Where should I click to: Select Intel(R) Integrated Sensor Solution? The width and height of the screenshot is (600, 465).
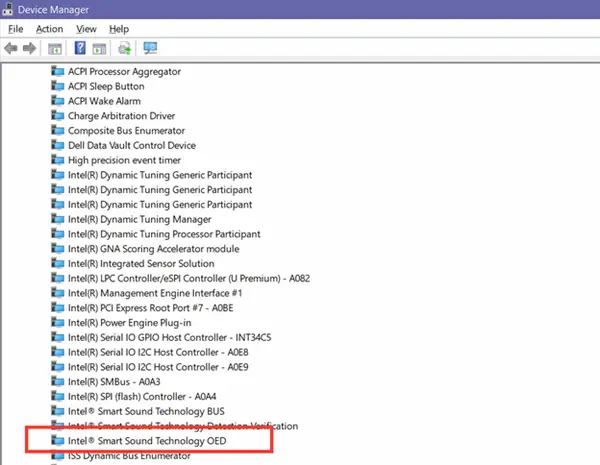tap(141, 264)
